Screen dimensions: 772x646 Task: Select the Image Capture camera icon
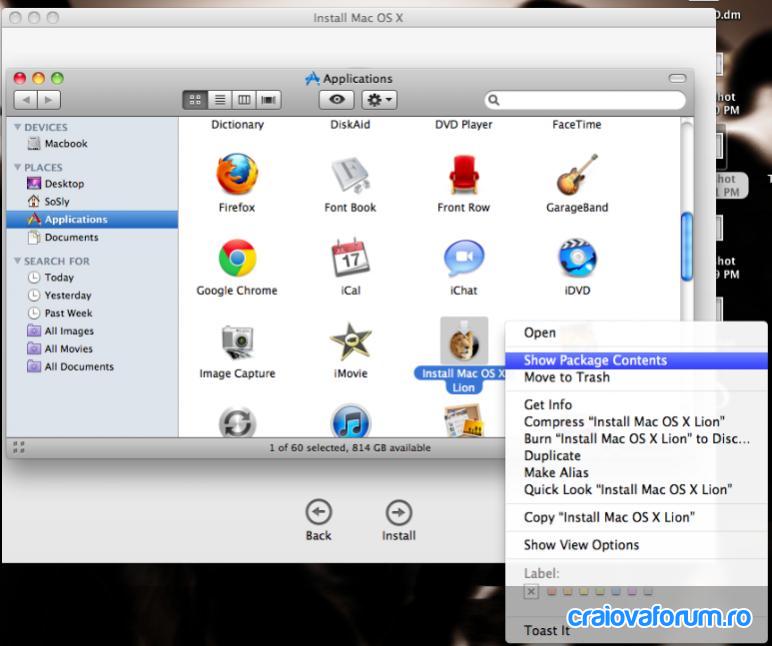[x=237, y=341]
